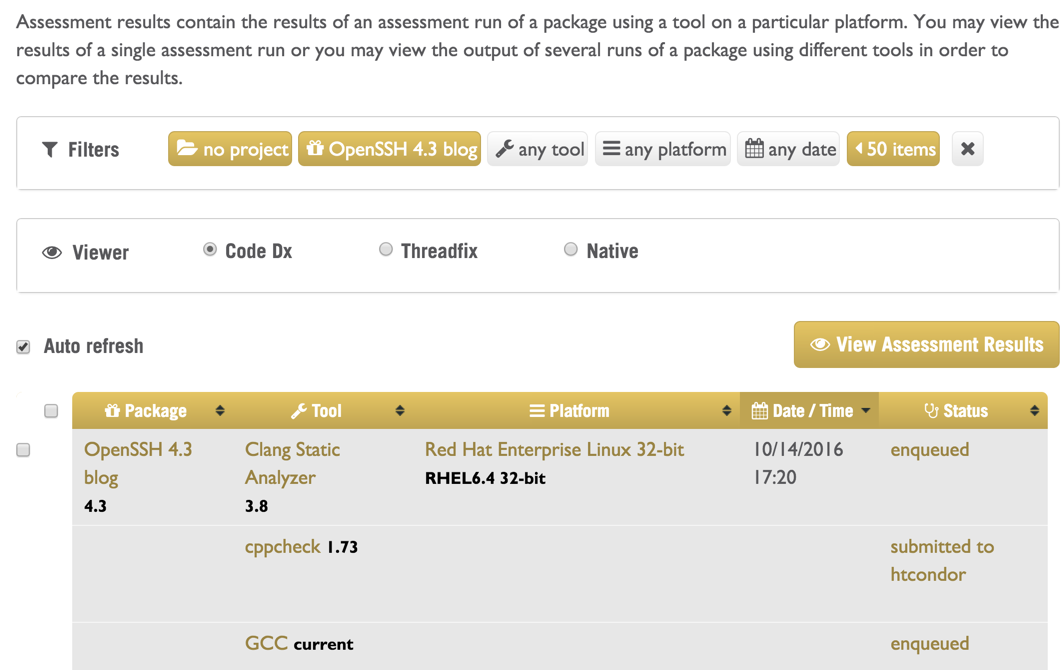The width and height of the screenshot is (1064, 670).
Task: Open the 'any platform' filter
Action: [663, 149]
